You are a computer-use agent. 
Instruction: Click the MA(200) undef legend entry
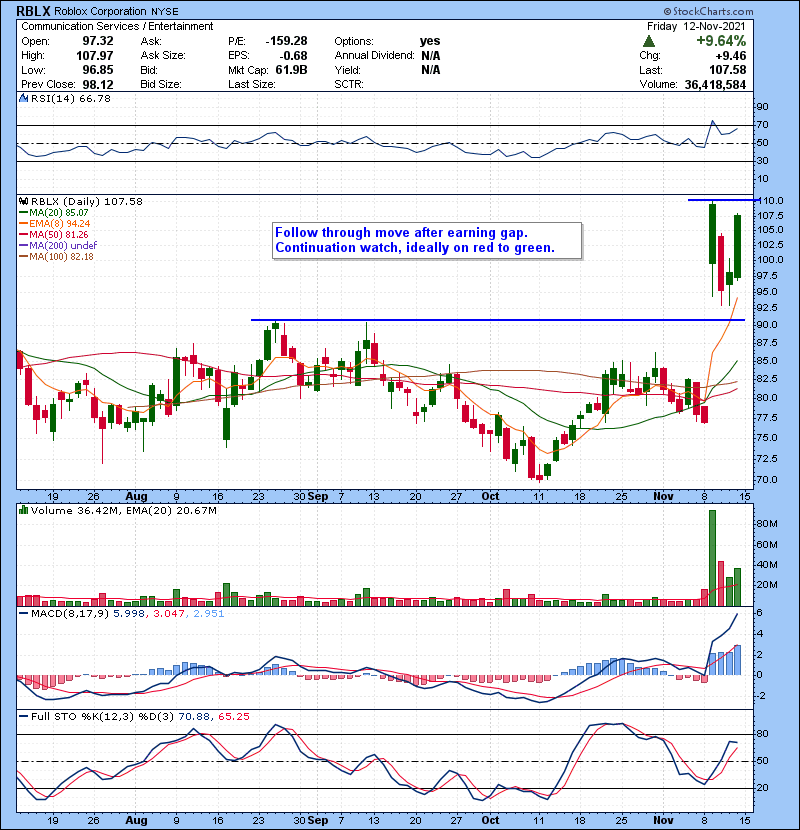click(63, 246)
